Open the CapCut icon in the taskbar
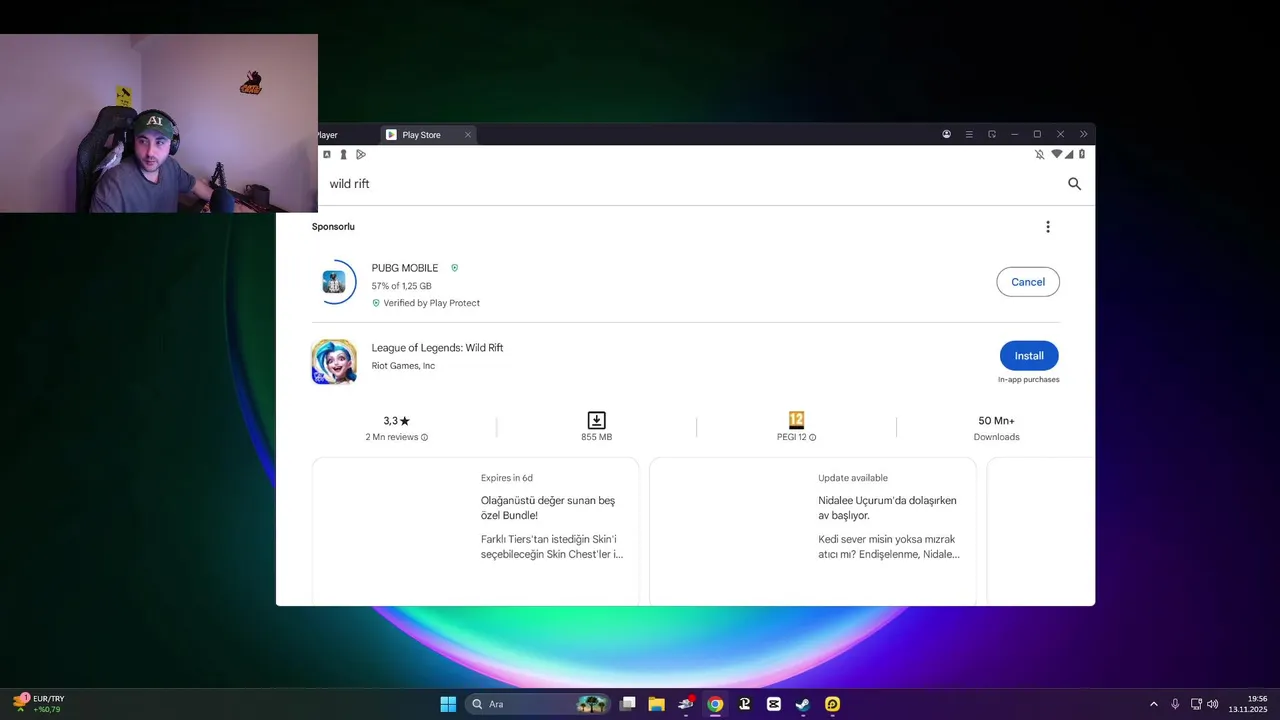 pos(773,704)
